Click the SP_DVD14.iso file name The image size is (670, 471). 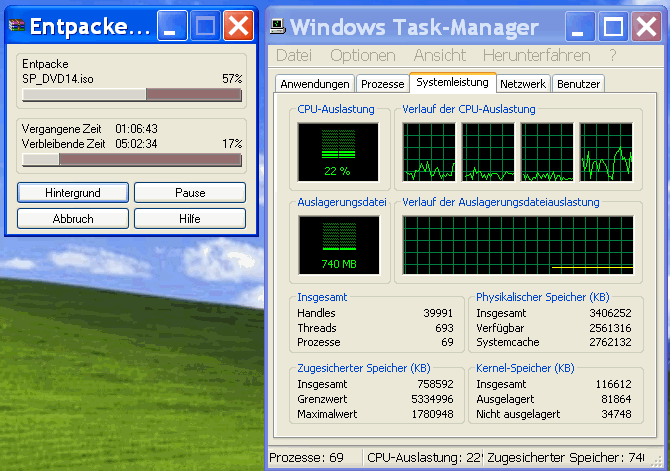pos(58,79)
